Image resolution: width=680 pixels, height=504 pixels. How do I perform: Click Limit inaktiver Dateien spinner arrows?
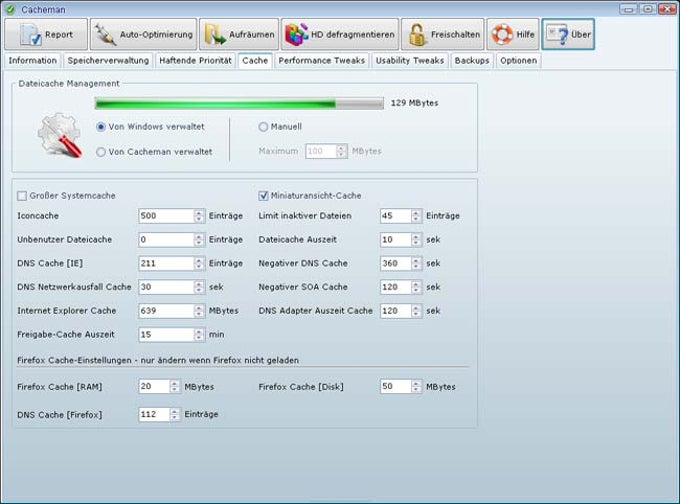click(416, 216)
